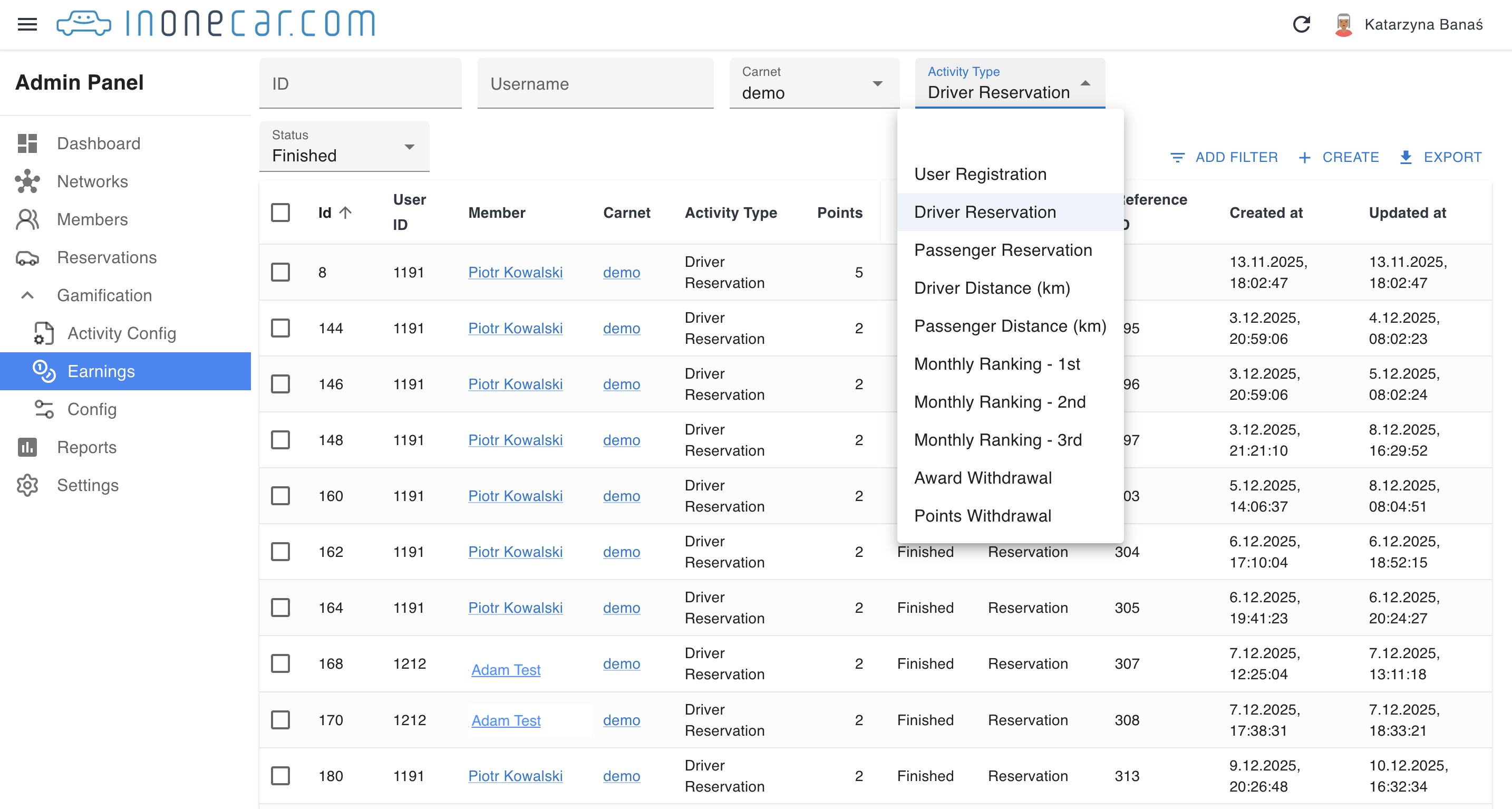Check the checkbox for row Id 8
Viewport: 1512px width, 809px height.
[x=280, y=273]
